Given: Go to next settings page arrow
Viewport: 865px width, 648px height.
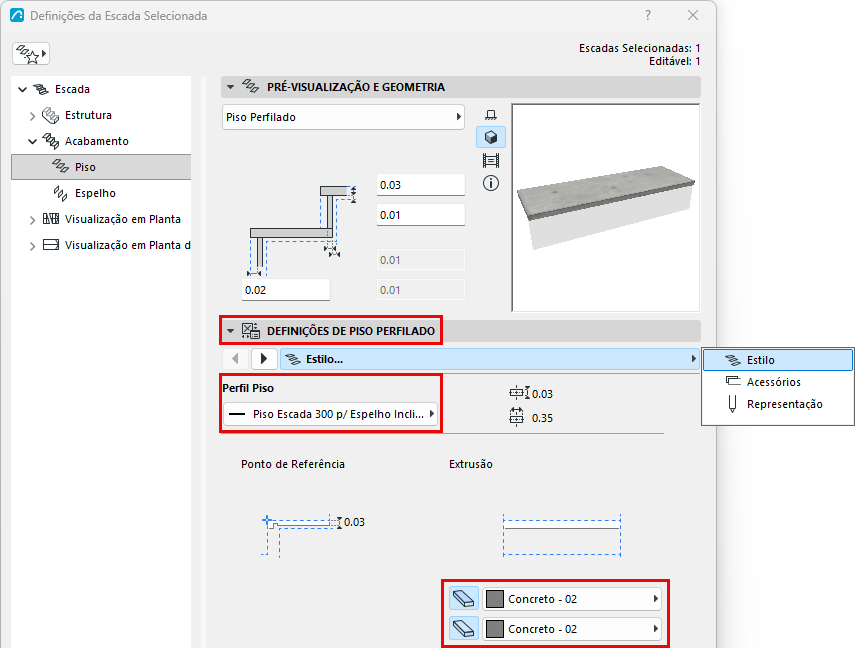Looking at the screenshot, I should coord(264,359).
